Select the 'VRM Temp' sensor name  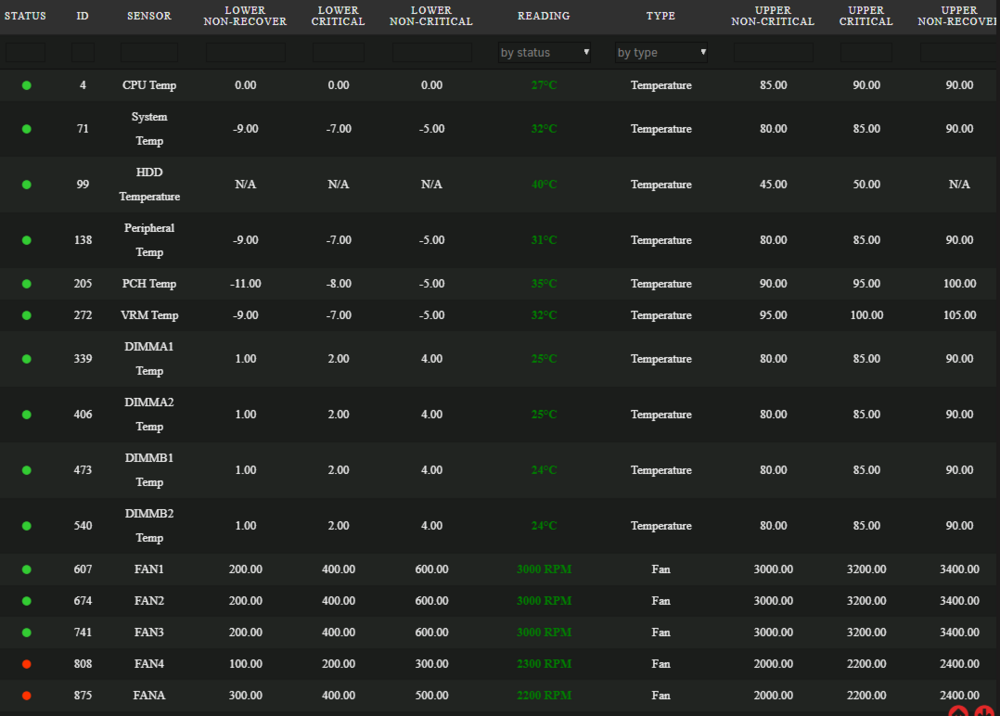pyautogui.click(x=149, y=315)
